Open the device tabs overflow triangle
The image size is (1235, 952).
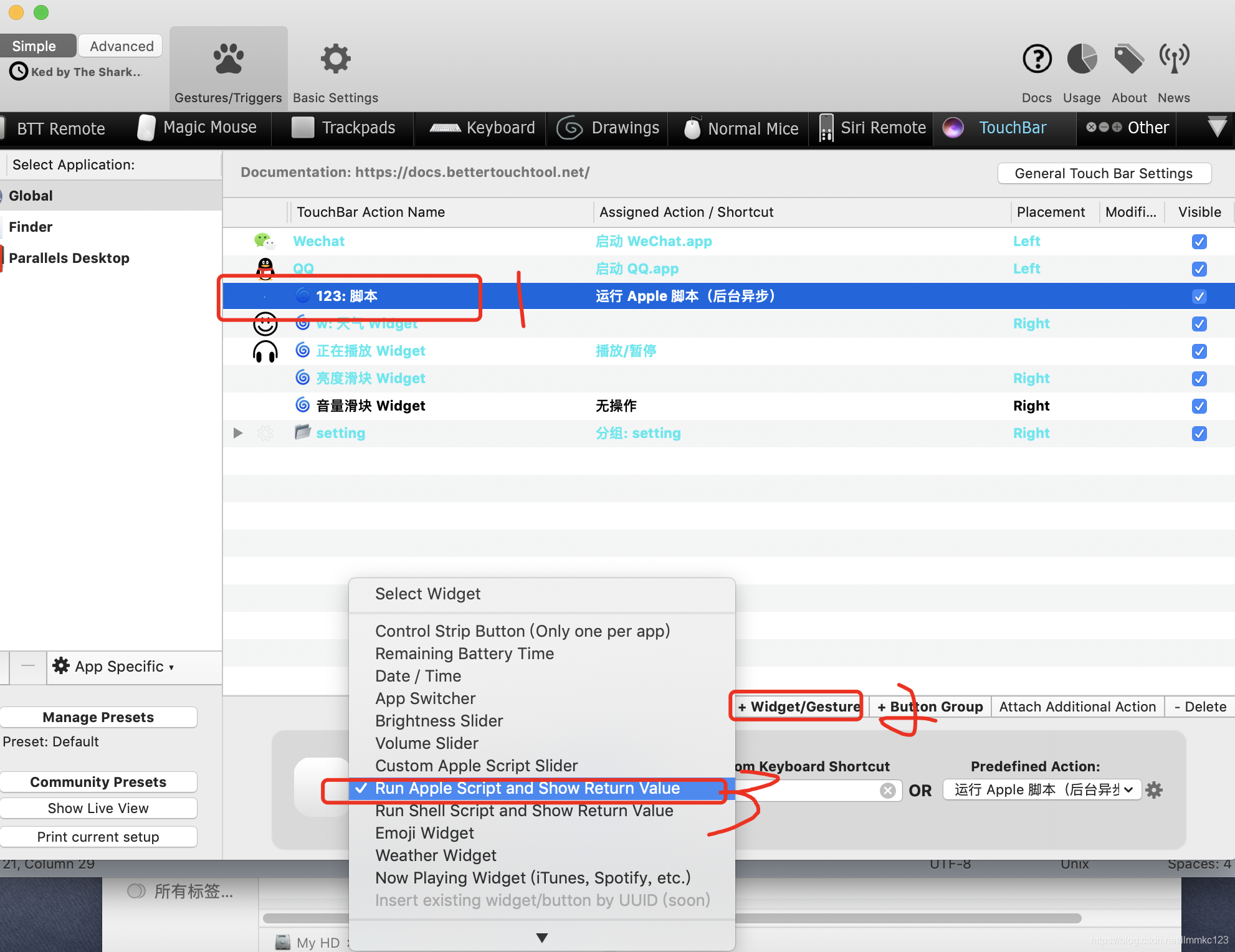pos(1217,127)
